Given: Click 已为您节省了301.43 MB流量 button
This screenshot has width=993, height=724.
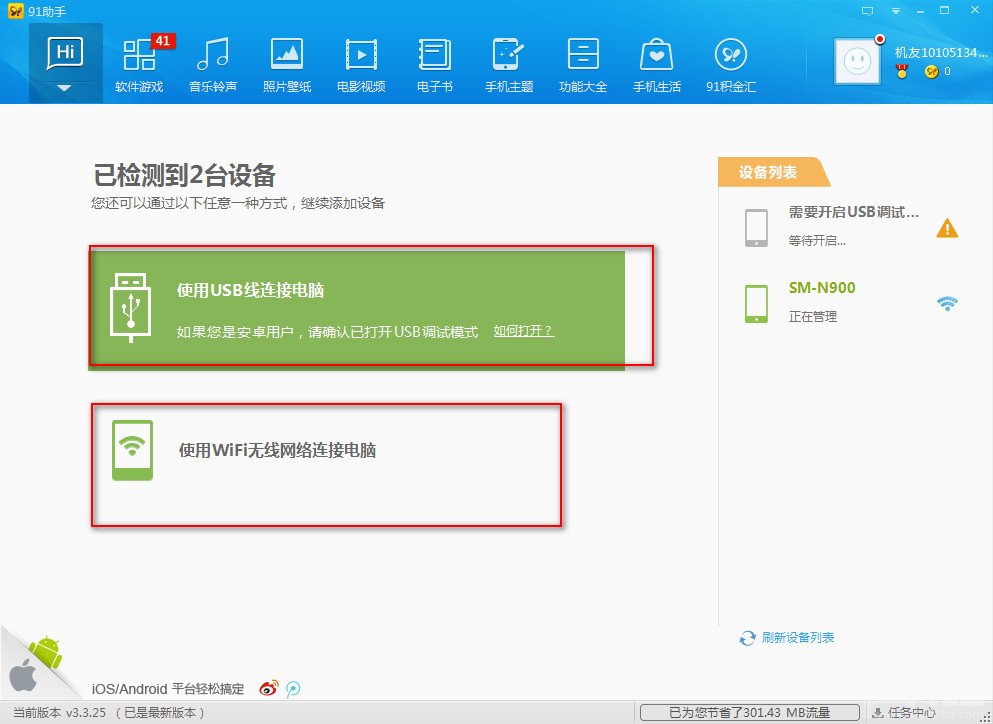Looking at the screenshot, I should (x=749, y=713).
